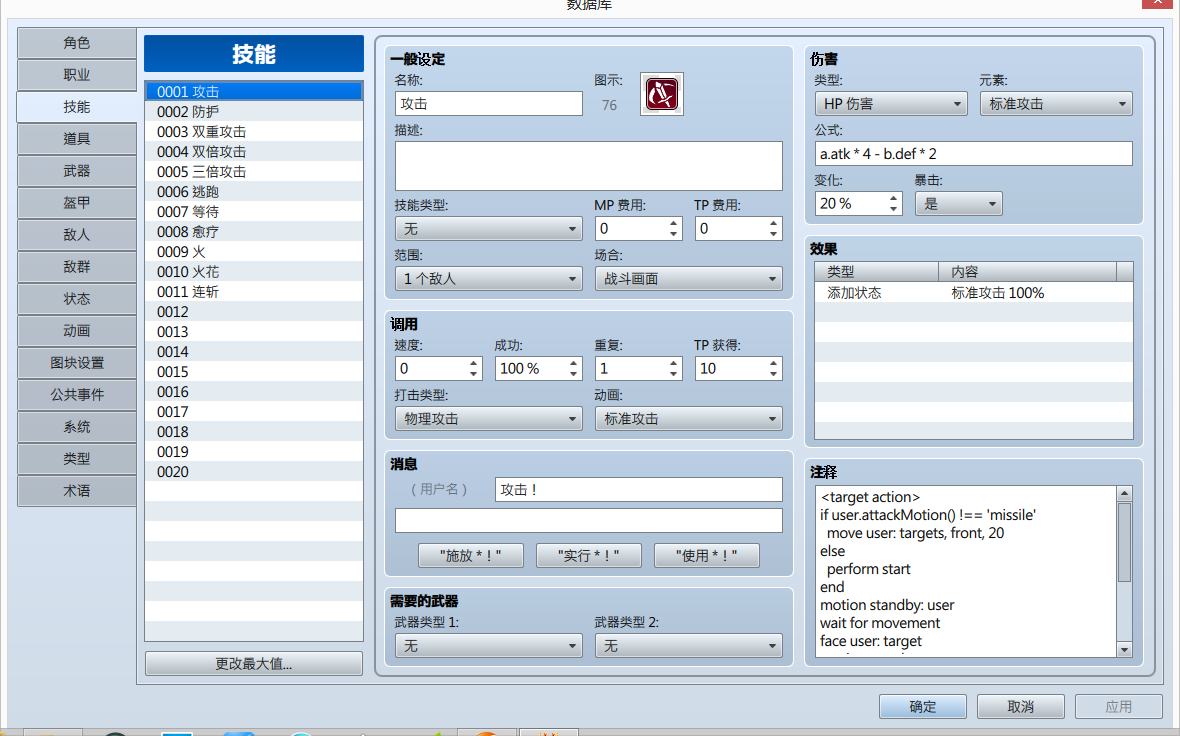Switch to the 职业 tab
Viewport: 1180px width, 736px height.
point(77,75)
